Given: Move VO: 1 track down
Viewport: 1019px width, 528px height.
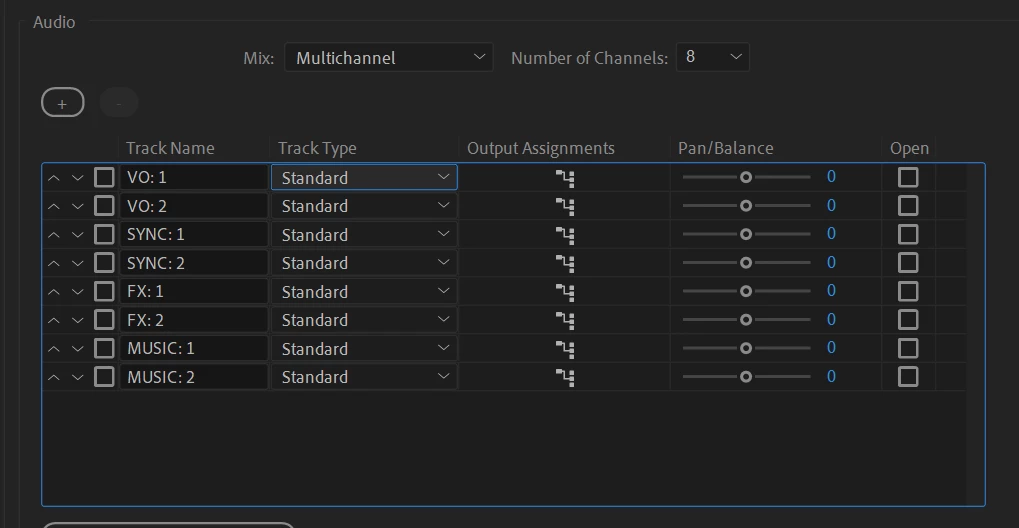Looking at the screenshot, I should (x=77, y=178).
